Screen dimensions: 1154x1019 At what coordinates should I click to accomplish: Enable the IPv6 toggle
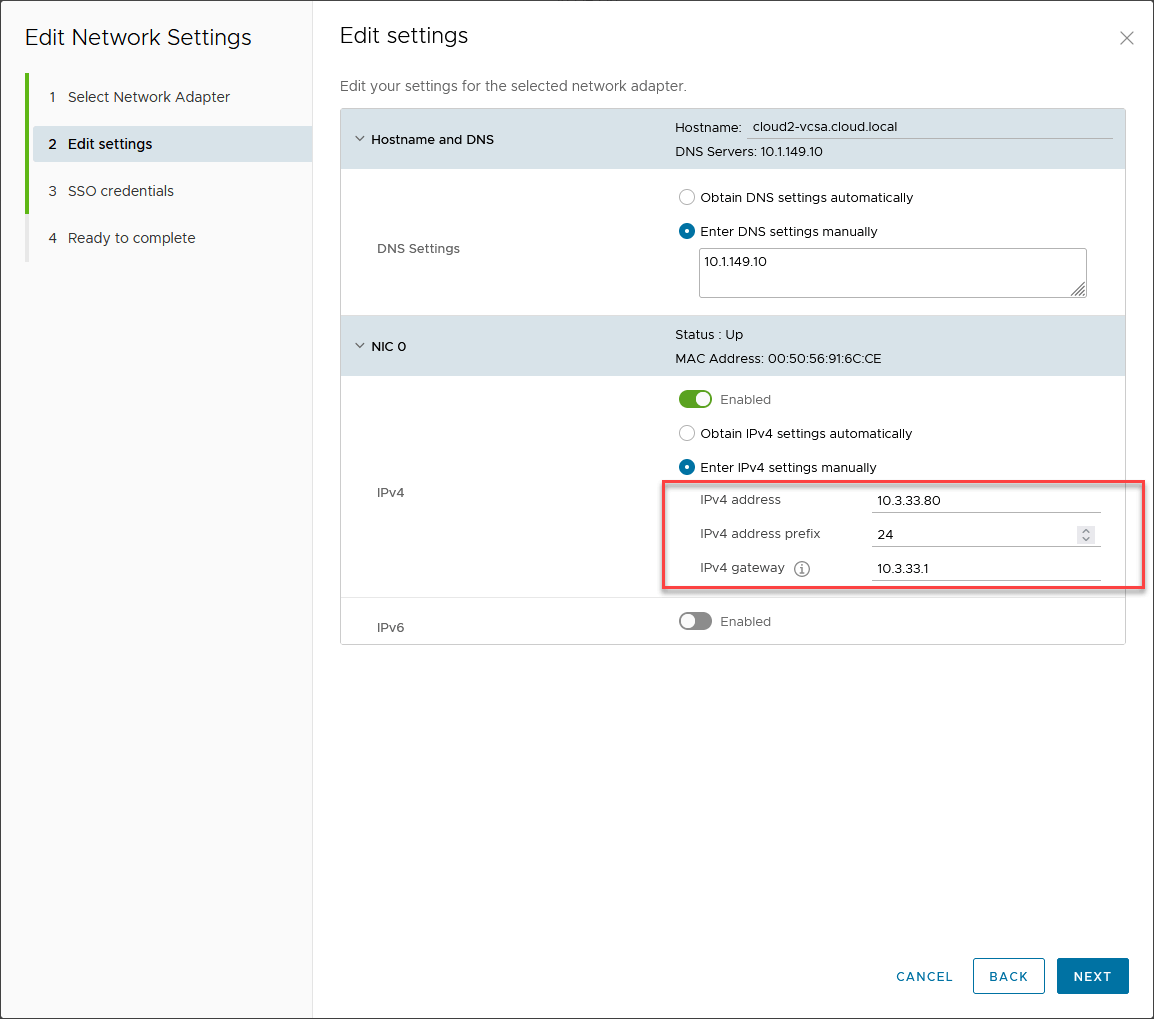point(695,622)
